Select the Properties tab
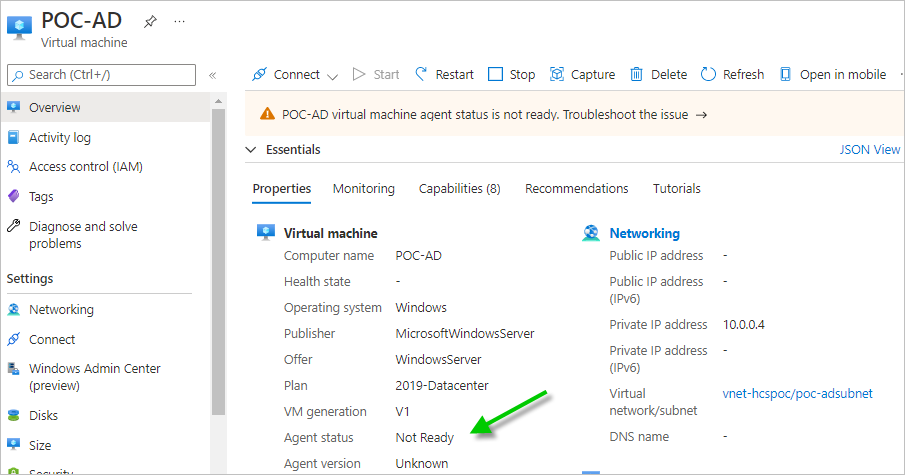 [x=282, y=189]
